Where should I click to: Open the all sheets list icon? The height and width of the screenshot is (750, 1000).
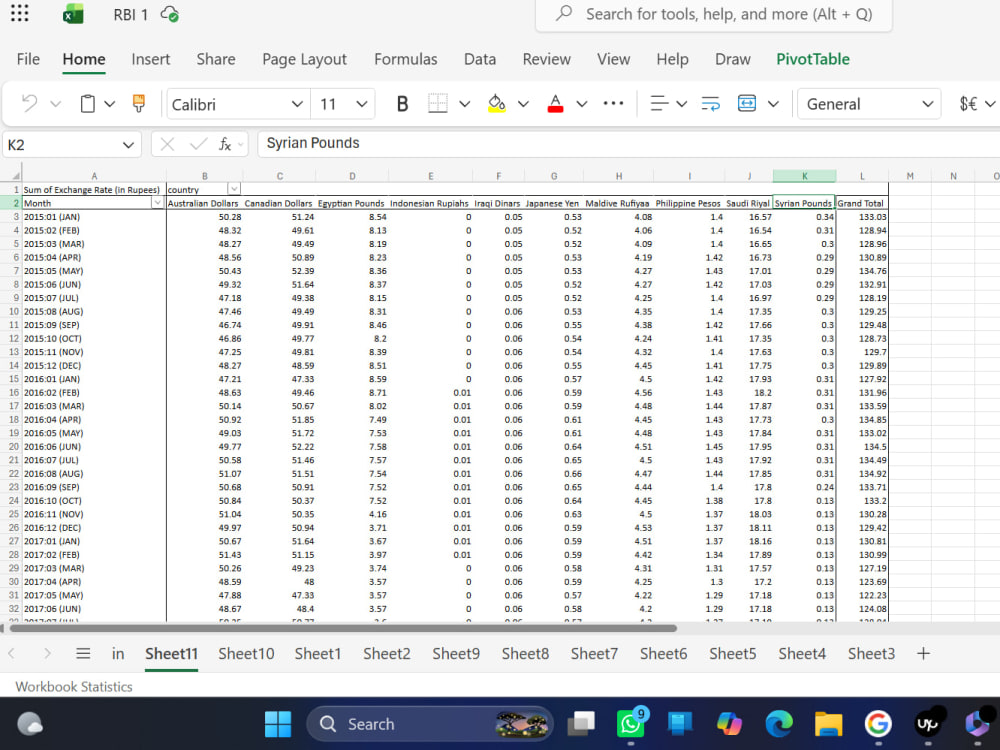(83, 654)
